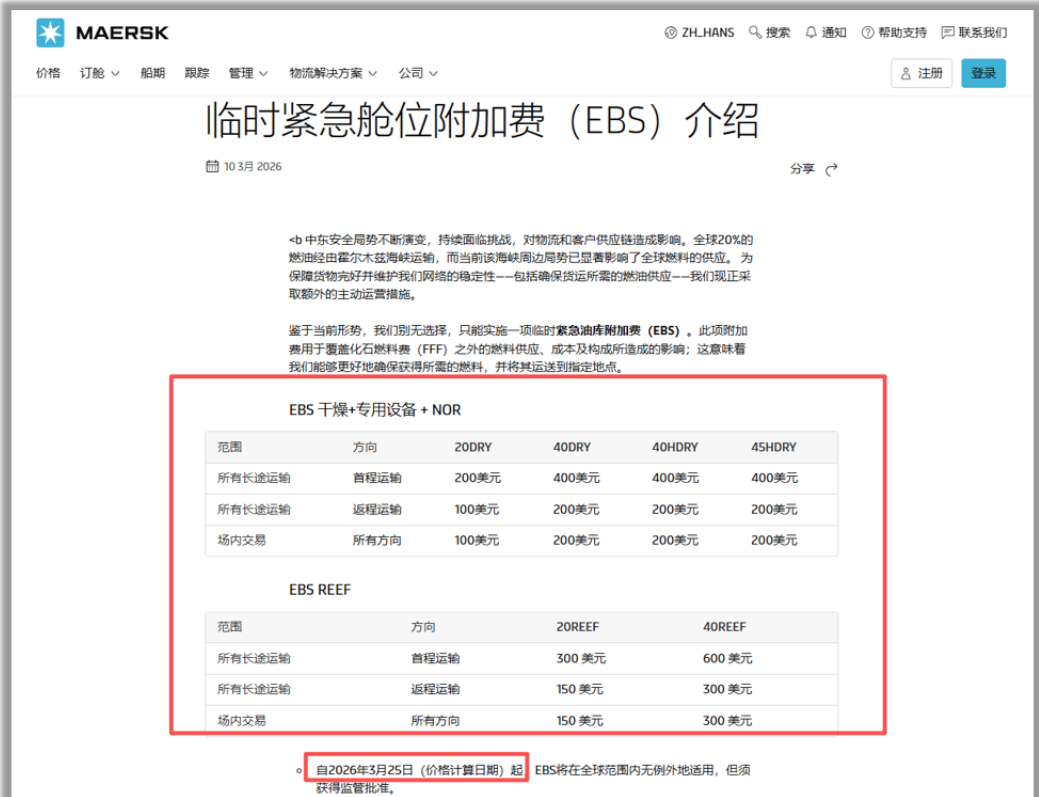Select the 价格 menu item
Viewport: 1039px width, 797px height.
click(49, 73)
